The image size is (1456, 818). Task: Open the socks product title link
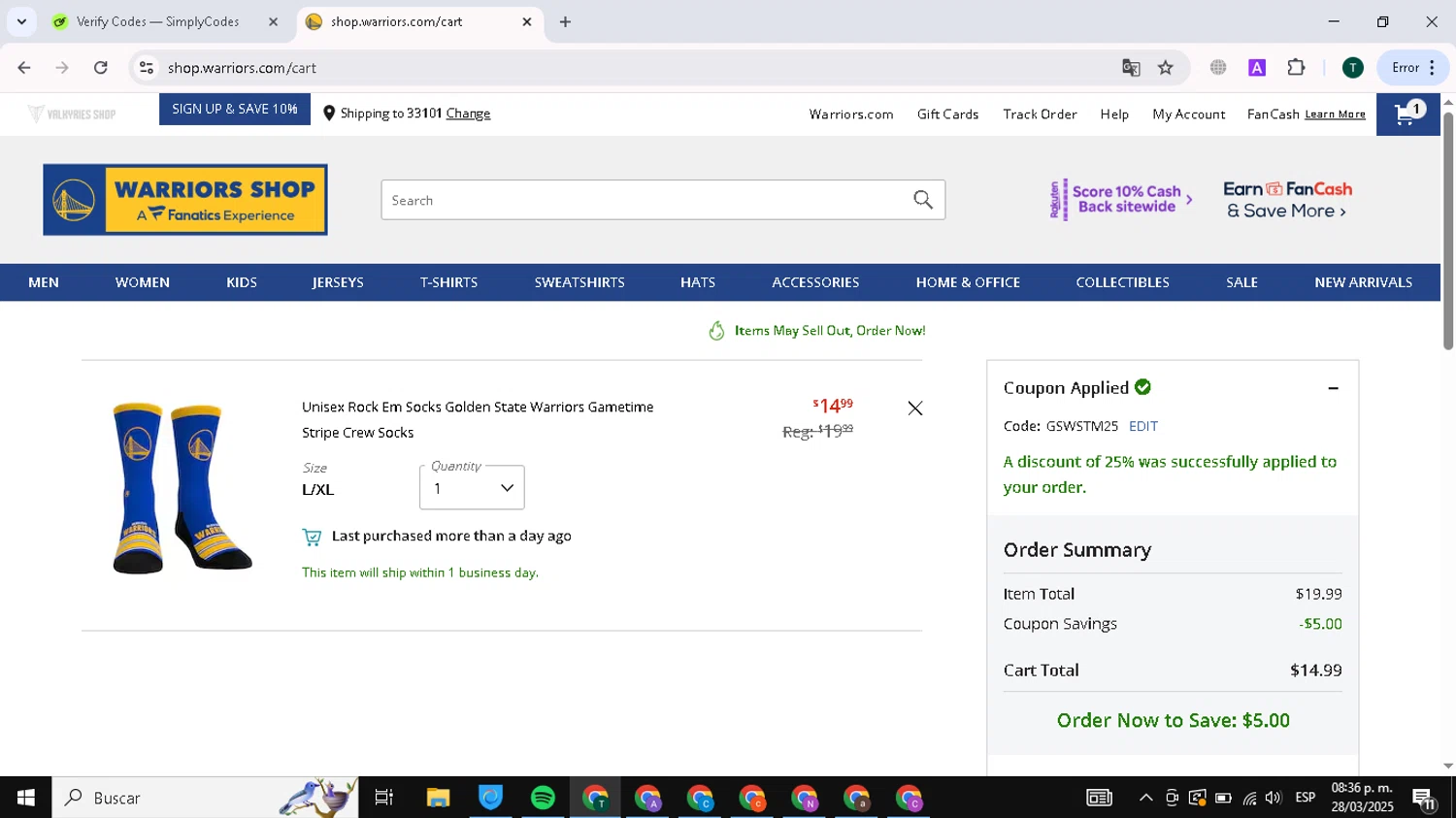(x=478, y=419)
